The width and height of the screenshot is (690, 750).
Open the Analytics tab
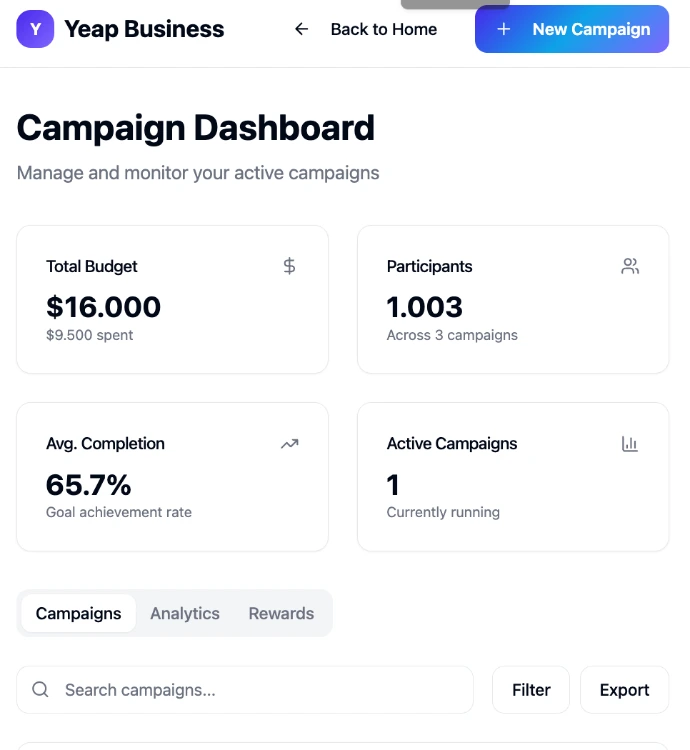tap(185, 613)
